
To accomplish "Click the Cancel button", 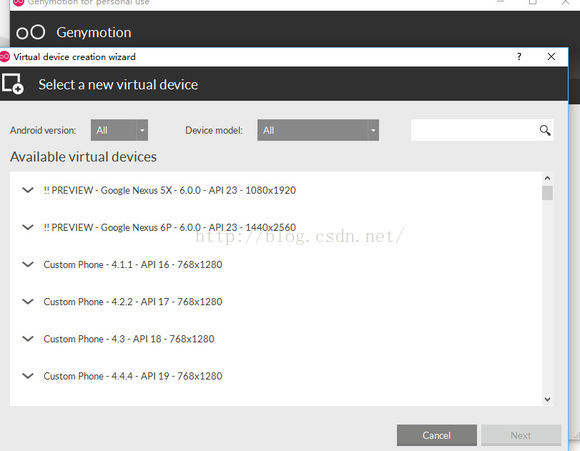I will point(436,435).
